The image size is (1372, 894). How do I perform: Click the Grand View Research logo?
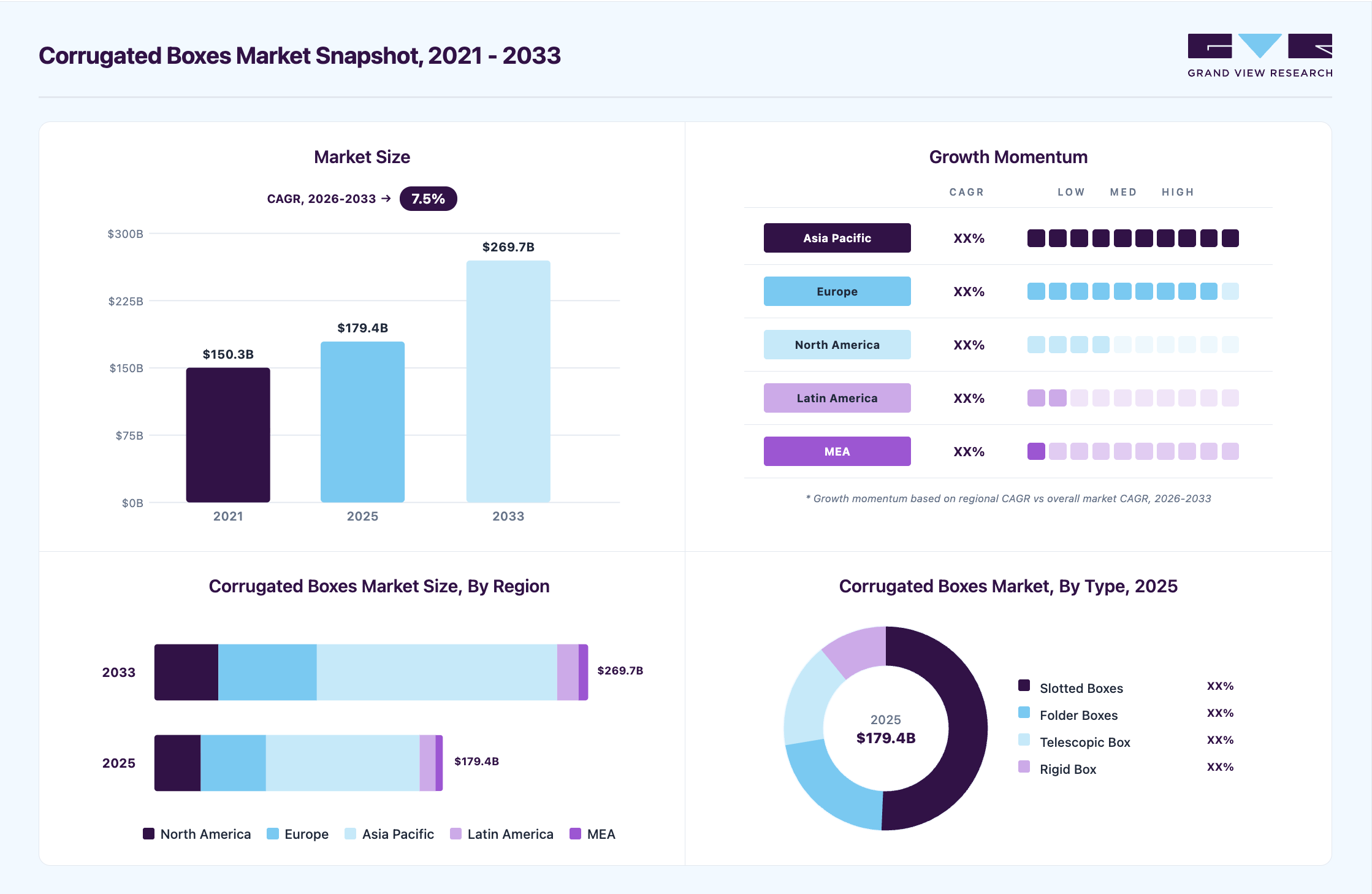1260,56
